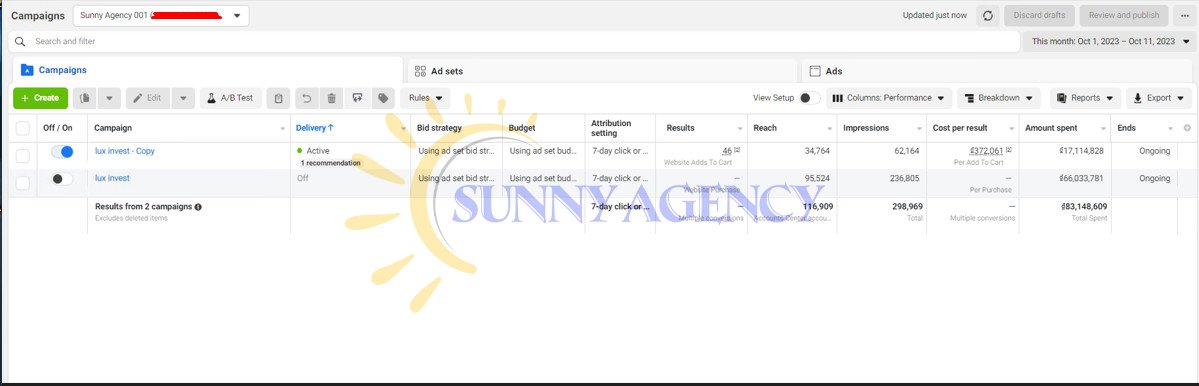
Task: Click the Off delivery status text
Action: coord(303,178)
